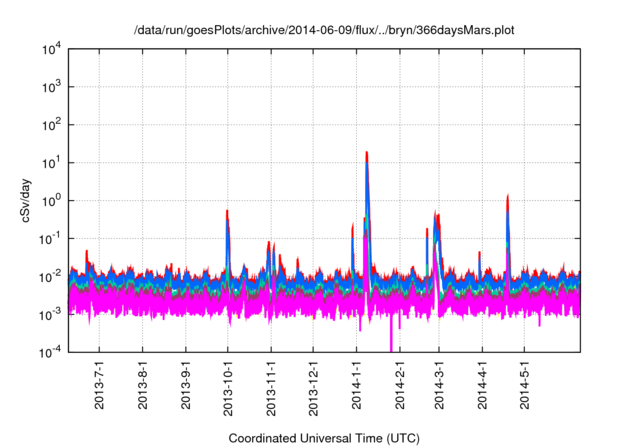640x448 pixels.
Task: Click the Coordinated Universal Time axis label
Action: [325, 438]
